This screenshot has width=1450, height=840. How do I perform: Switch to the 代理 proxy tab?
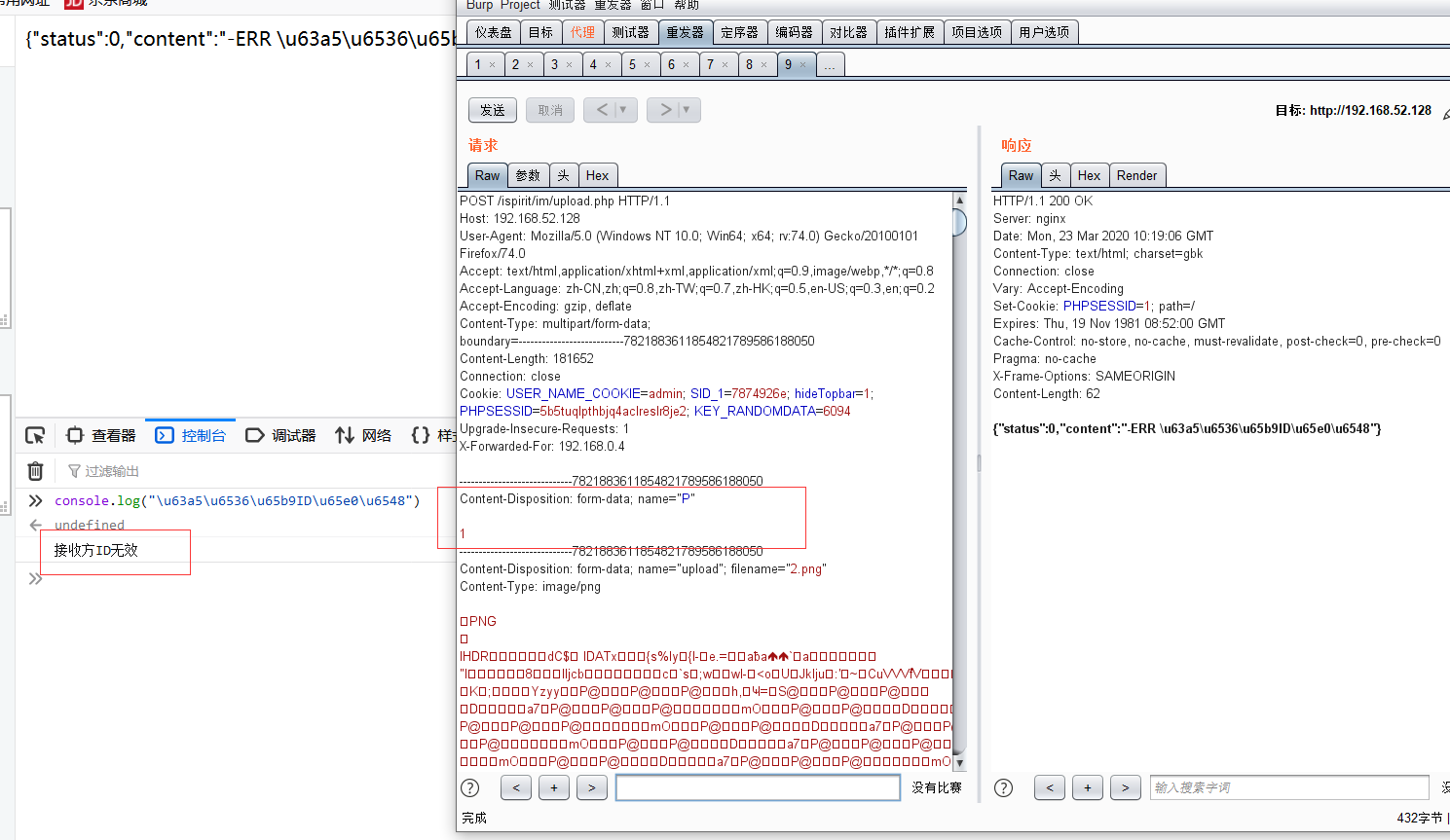pyautogui.click(x=582, y=32)
